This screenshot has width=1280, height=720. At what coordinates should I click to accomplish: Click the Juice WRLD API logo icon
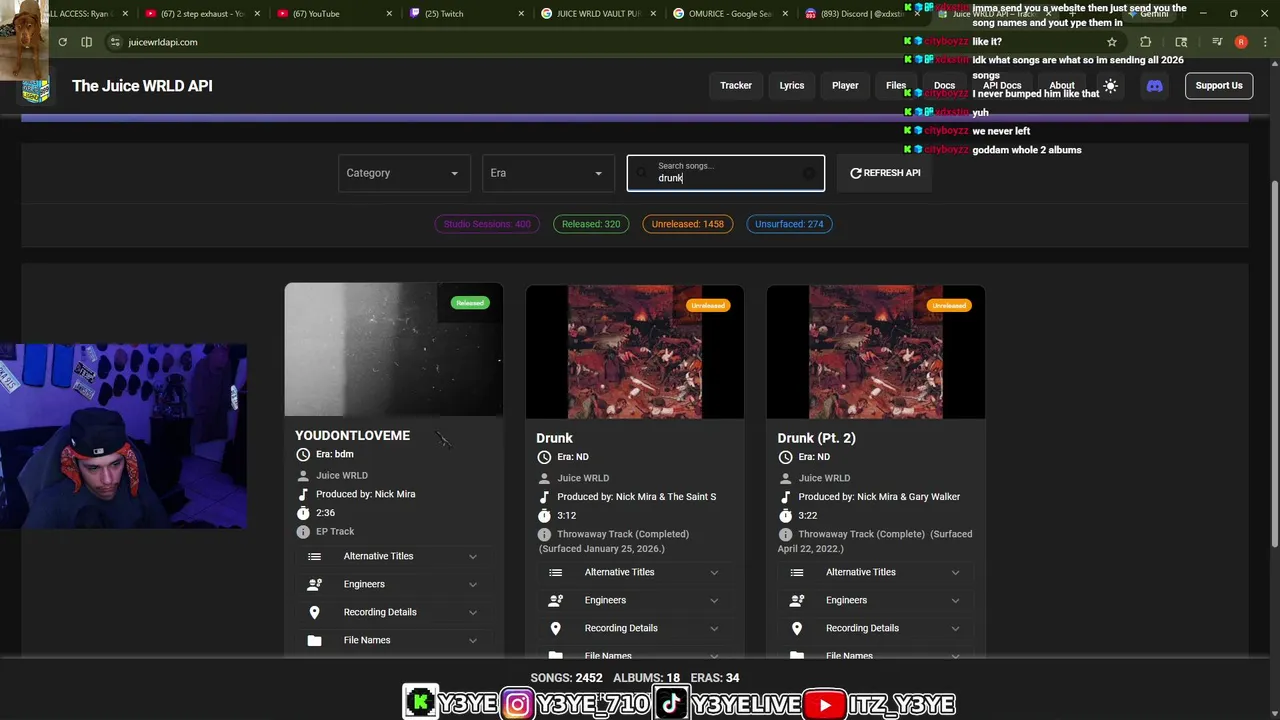(36, 87)
